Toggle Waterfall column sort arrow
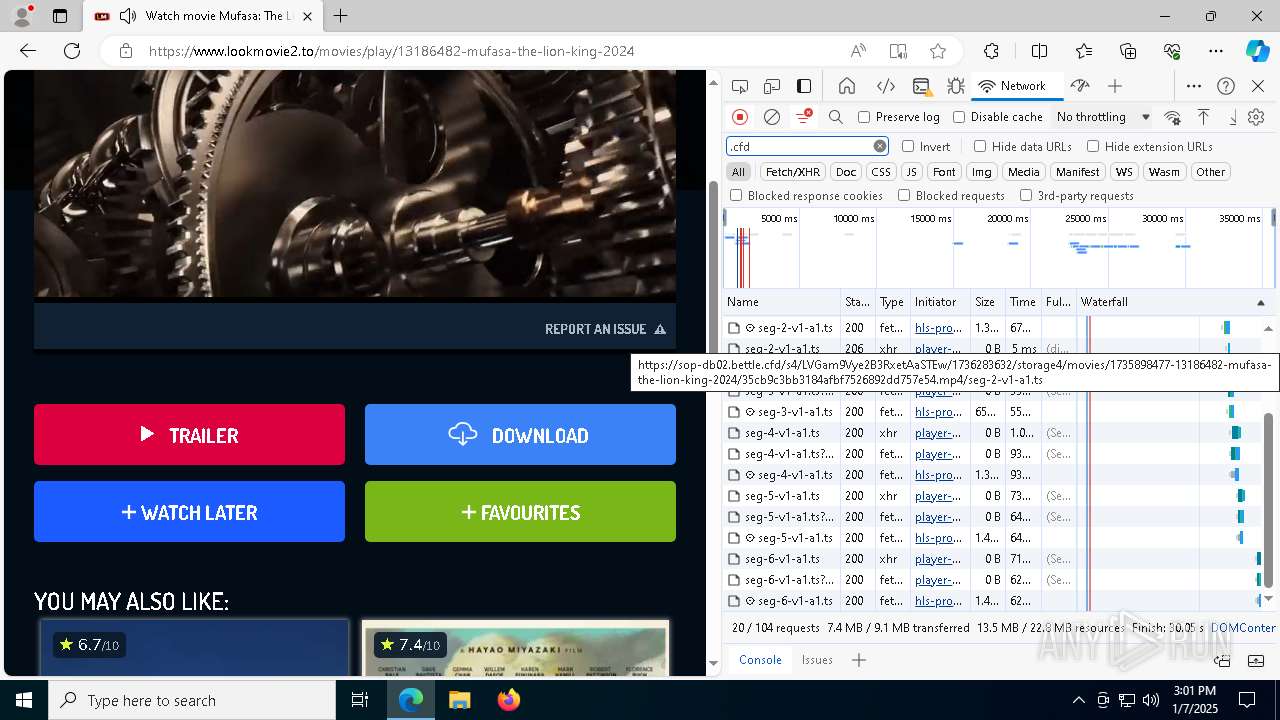Screen dimensions: 1280x720 tap(1261, 302)
